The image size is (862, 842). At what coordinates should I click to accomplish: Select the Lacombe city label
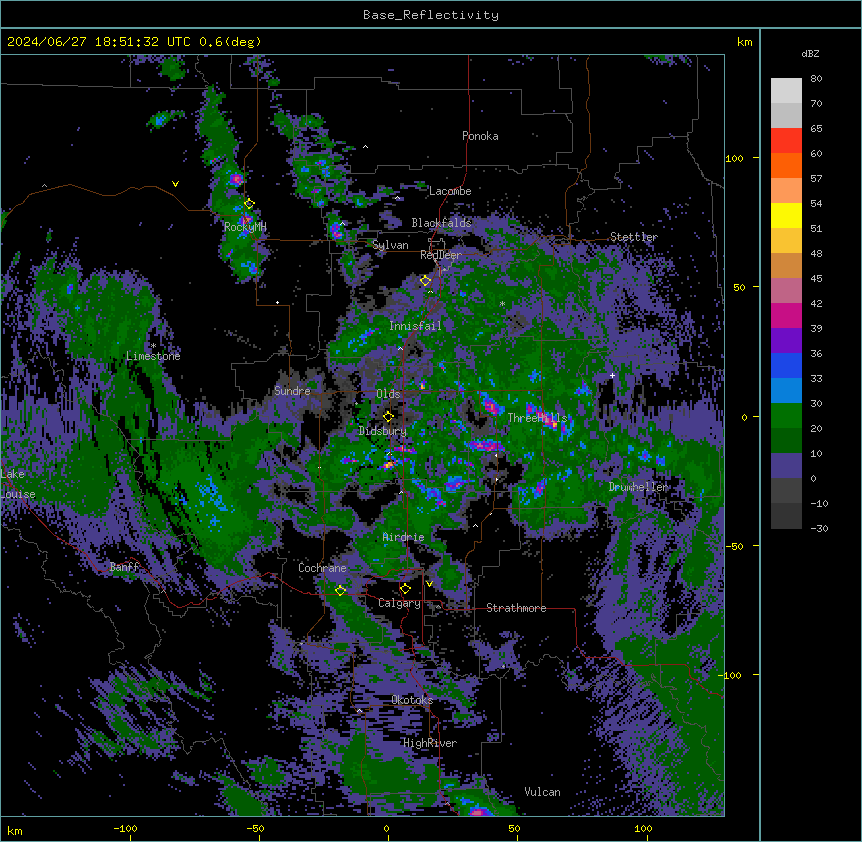pyautogui.click(x=450, y=191)
